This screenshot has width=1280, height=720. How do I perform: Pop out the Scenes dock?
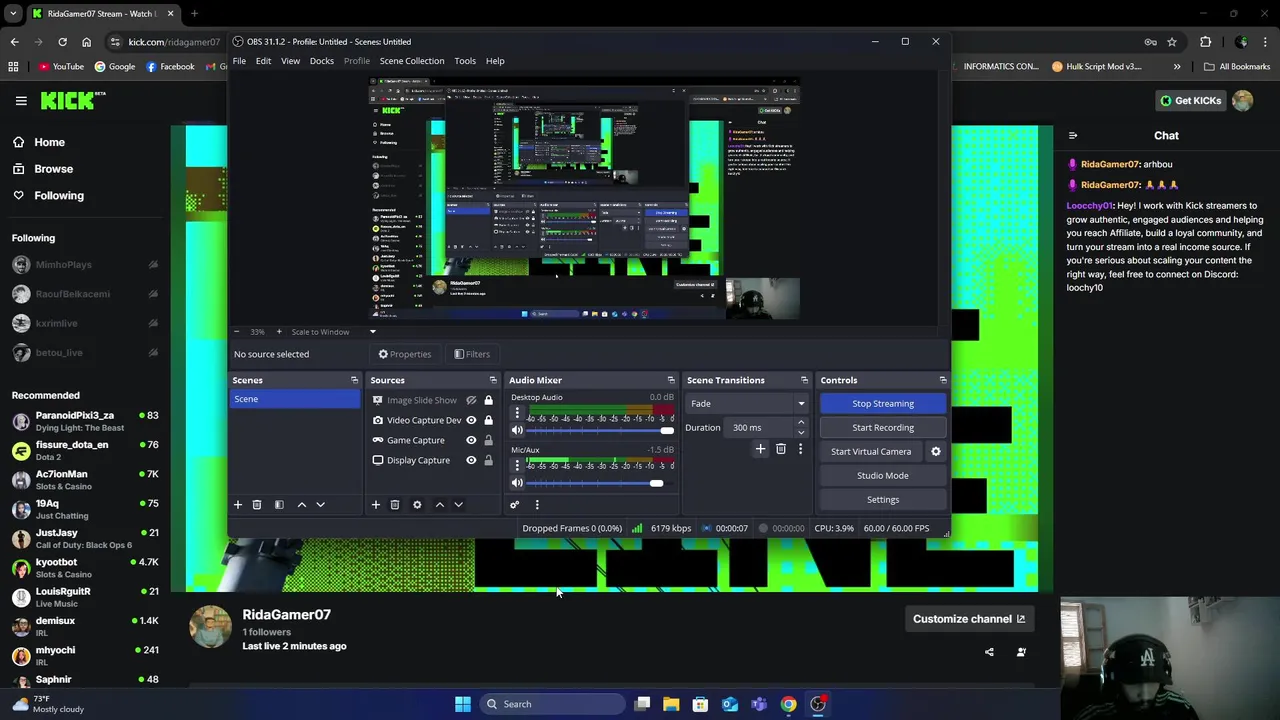pos(354,380)
